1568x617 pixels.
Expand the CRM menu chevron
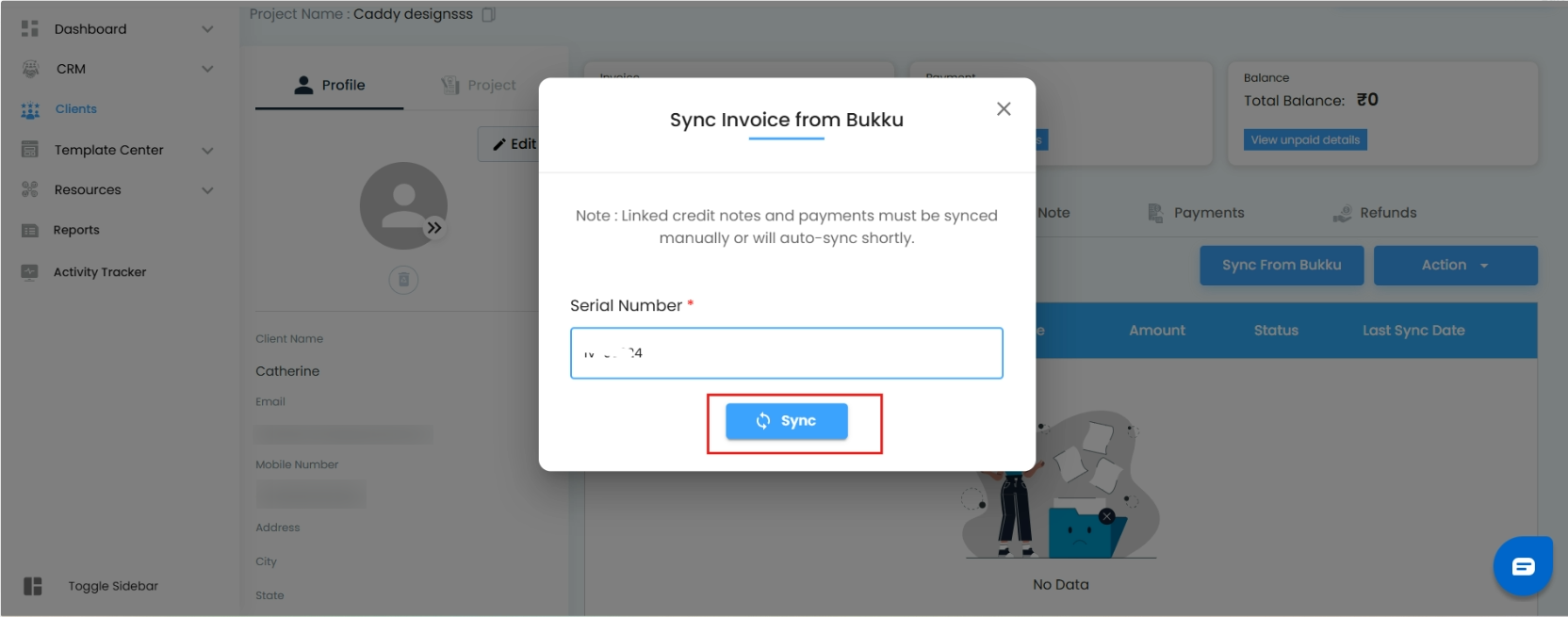coord(207,69)
